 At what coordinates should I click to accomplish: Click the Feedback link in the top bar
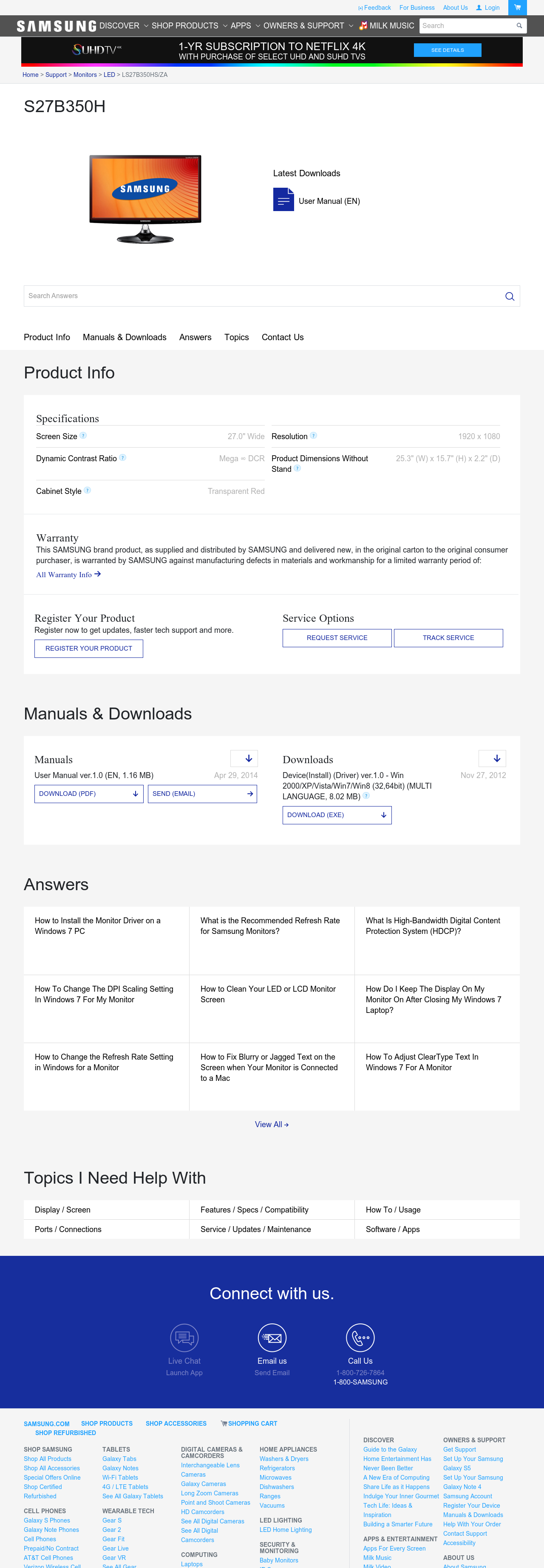click(x=375, y=8)
